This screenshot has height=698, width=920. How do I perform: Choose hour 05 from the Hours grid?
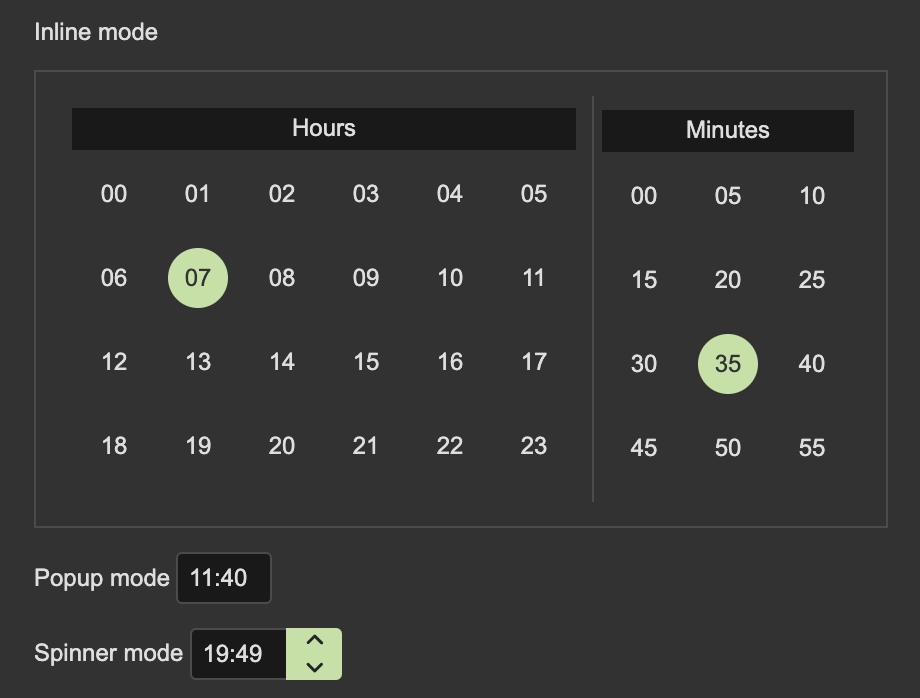tap(534, 194)
